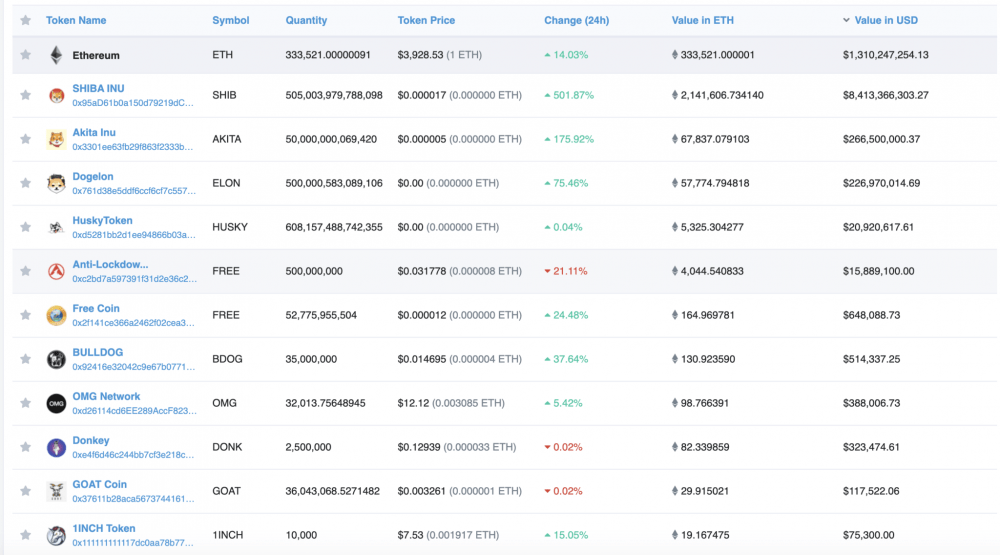Screen dimensions: 1000x555
Task: Click ETH icon beside 57,774.794818
Action: [675, 183]
